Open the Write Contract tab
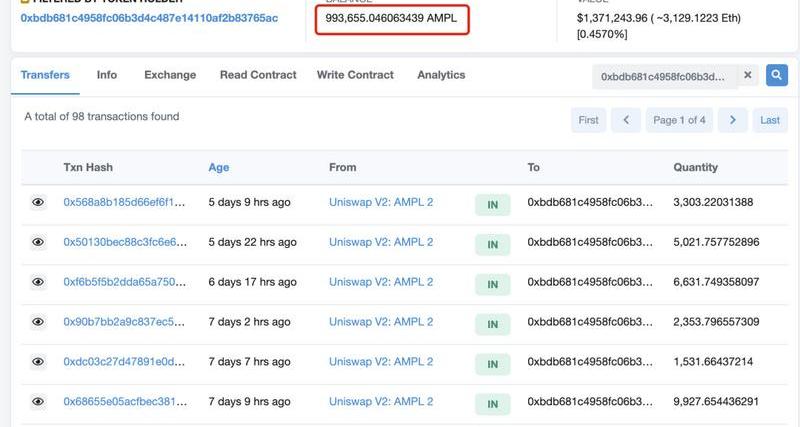The height and width of the screenshot is (427, 800). 355,75
